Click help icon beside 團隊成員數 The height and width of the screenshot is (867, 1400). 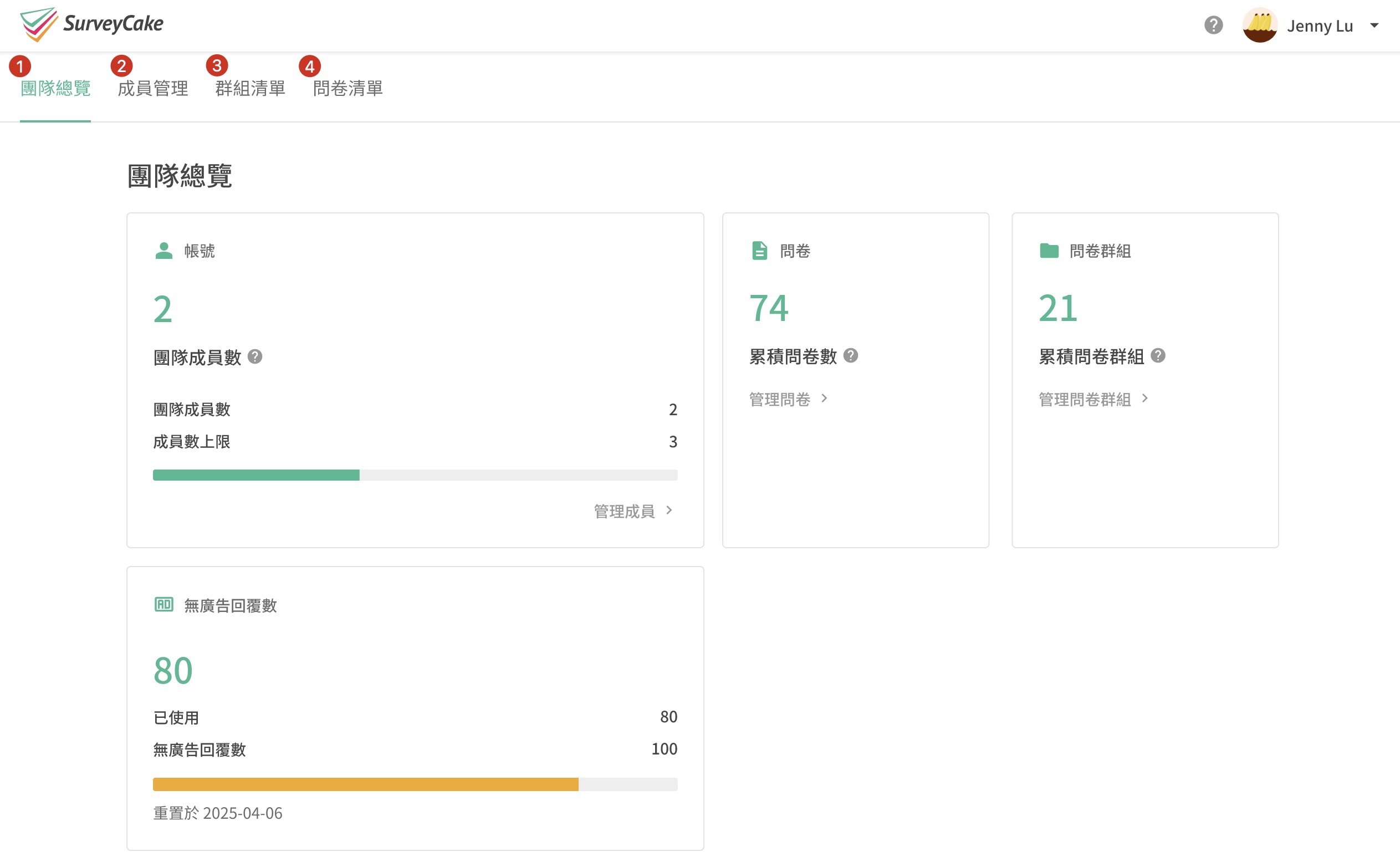point(255,356)
